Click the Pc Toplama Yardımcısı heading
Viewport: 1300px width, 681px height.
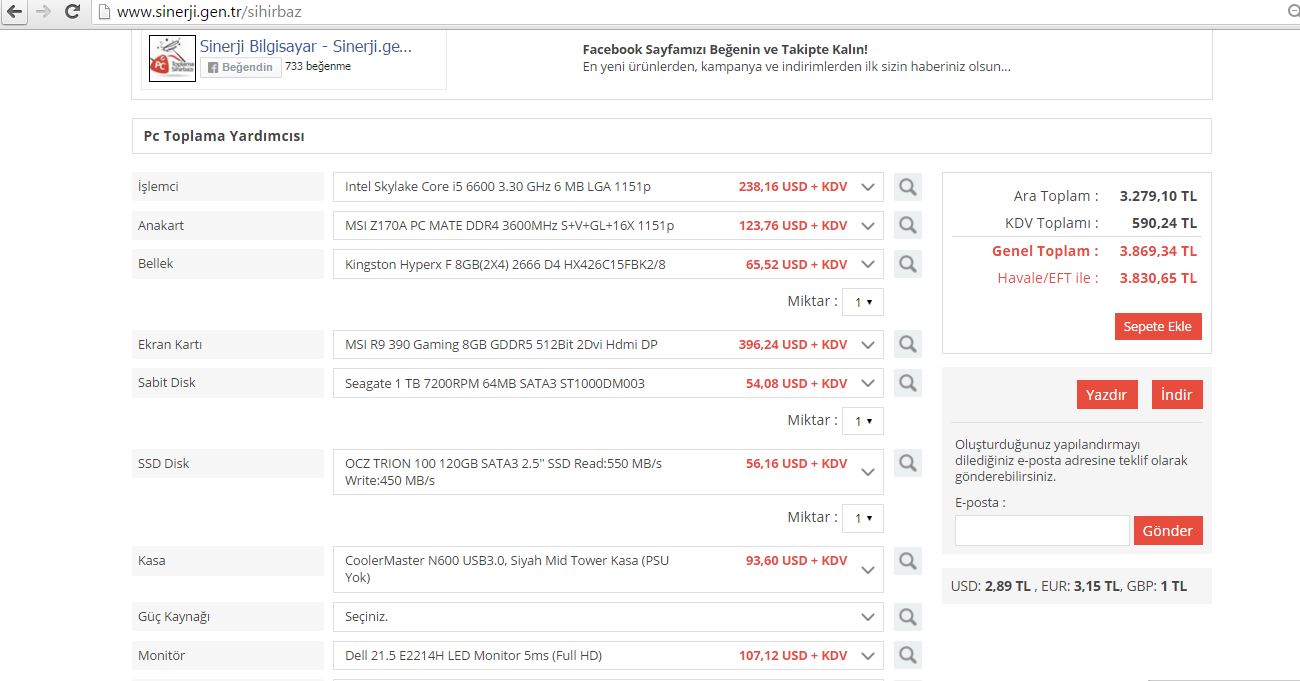pyautogui.click(x=224, y=136)
